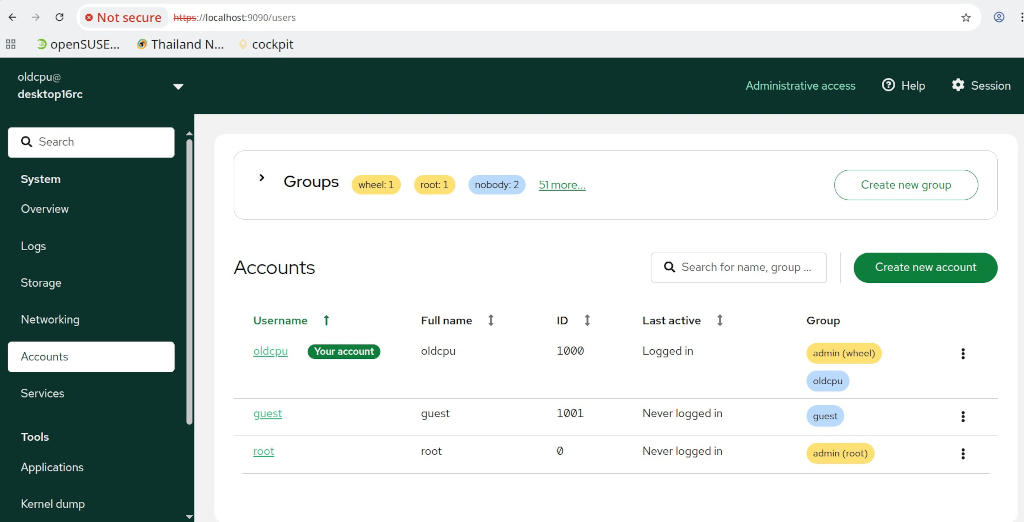Expand the Groups section chevron
Screen dimensions: 1024x522
tap(262, 178)
